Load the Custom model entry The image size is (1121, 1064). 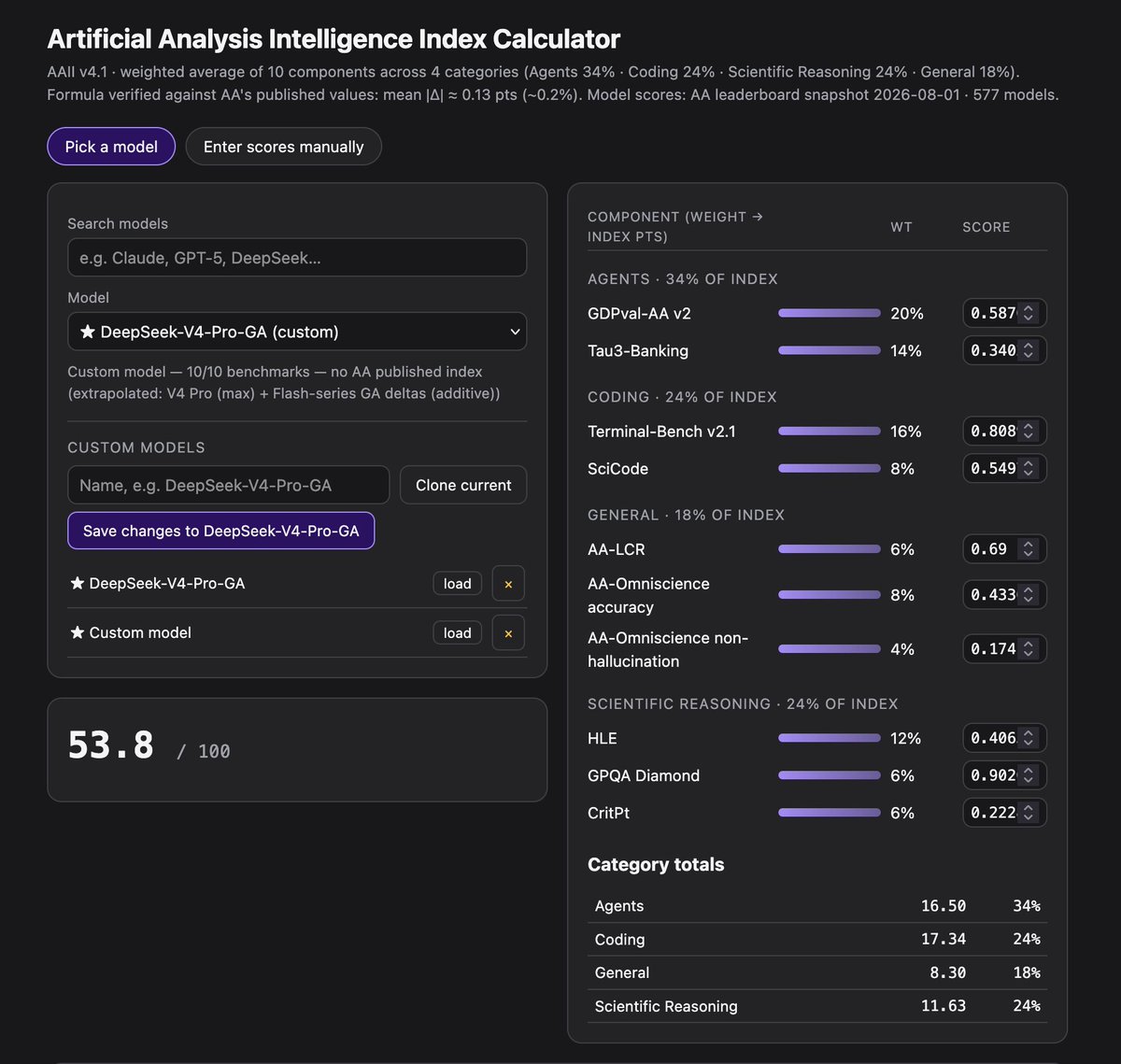point(458,633)
